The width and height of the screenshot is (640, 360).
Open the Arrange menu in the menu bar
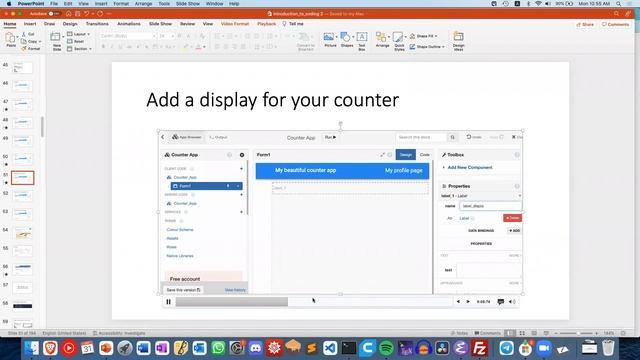pos(143,4)
